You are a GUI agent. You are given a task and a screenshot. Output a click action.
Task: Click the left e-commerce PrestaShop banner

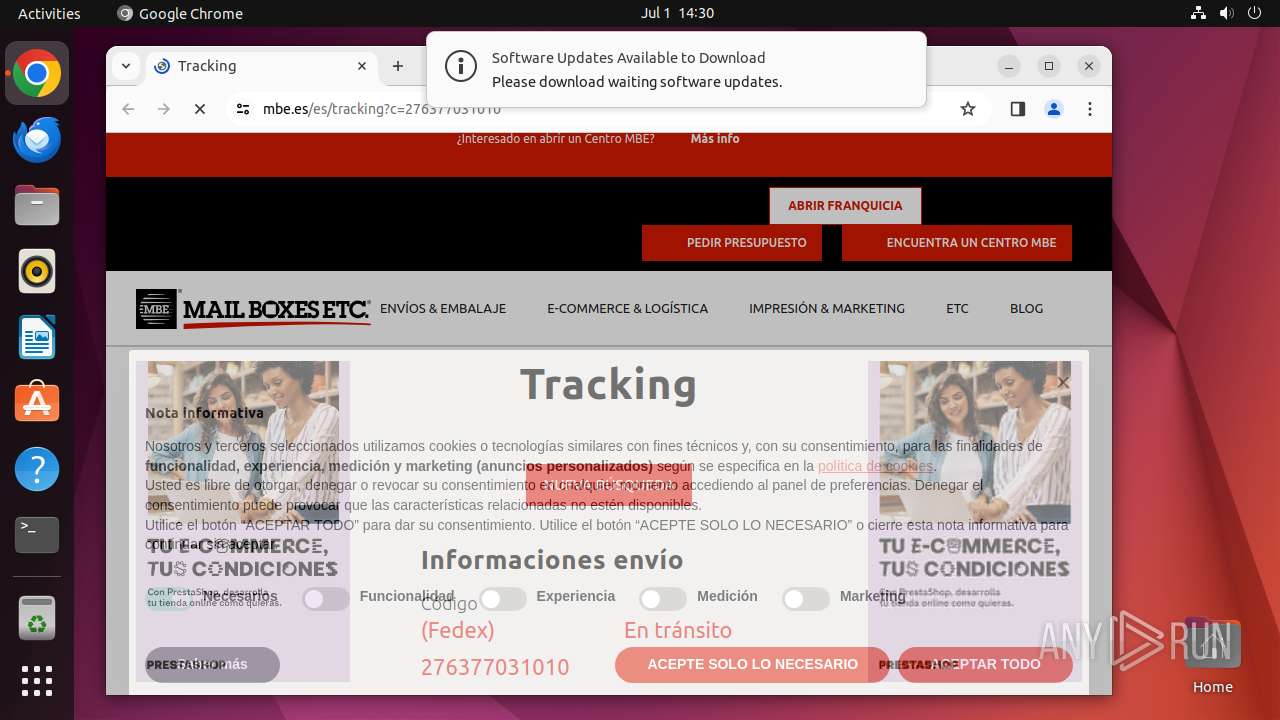243,520
